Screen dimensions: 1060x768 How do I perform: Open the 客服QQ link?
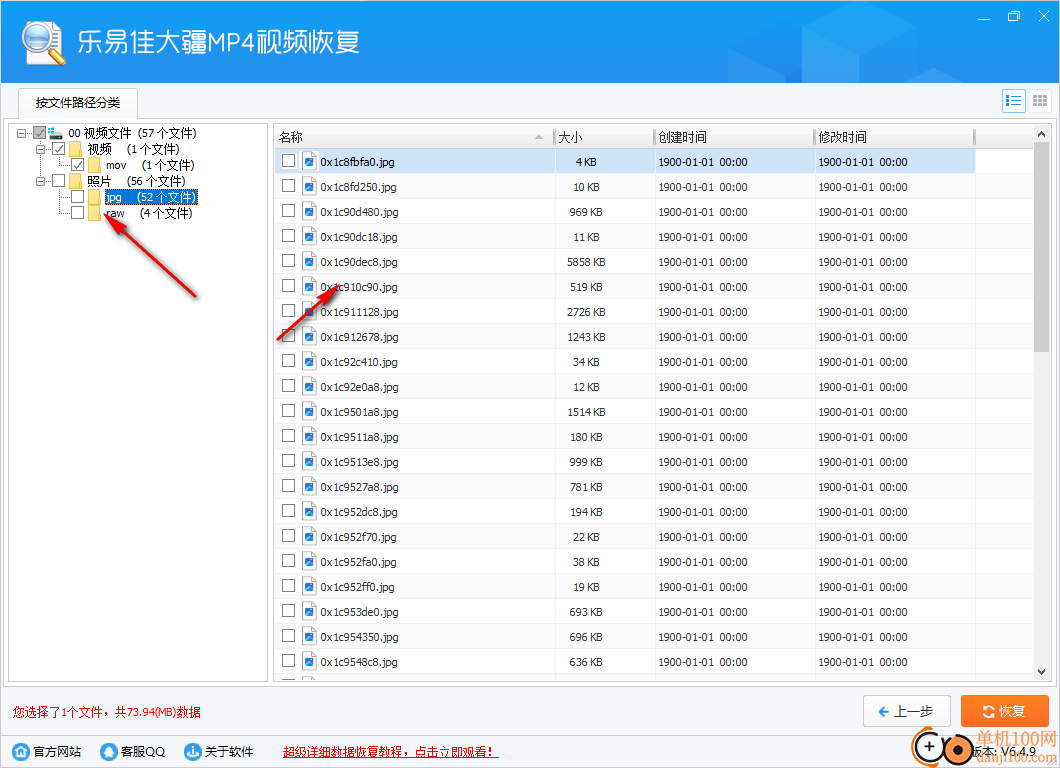pos(143,752)
